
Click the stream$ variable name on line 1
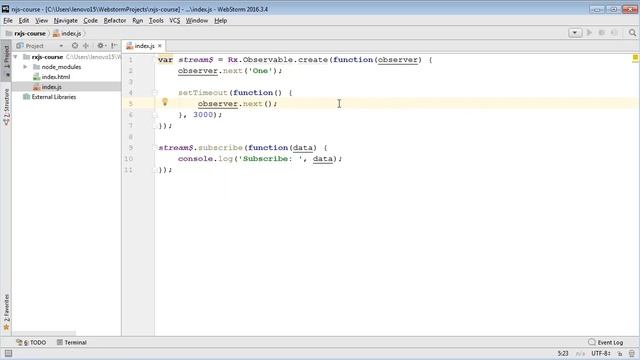coord(196,60)
